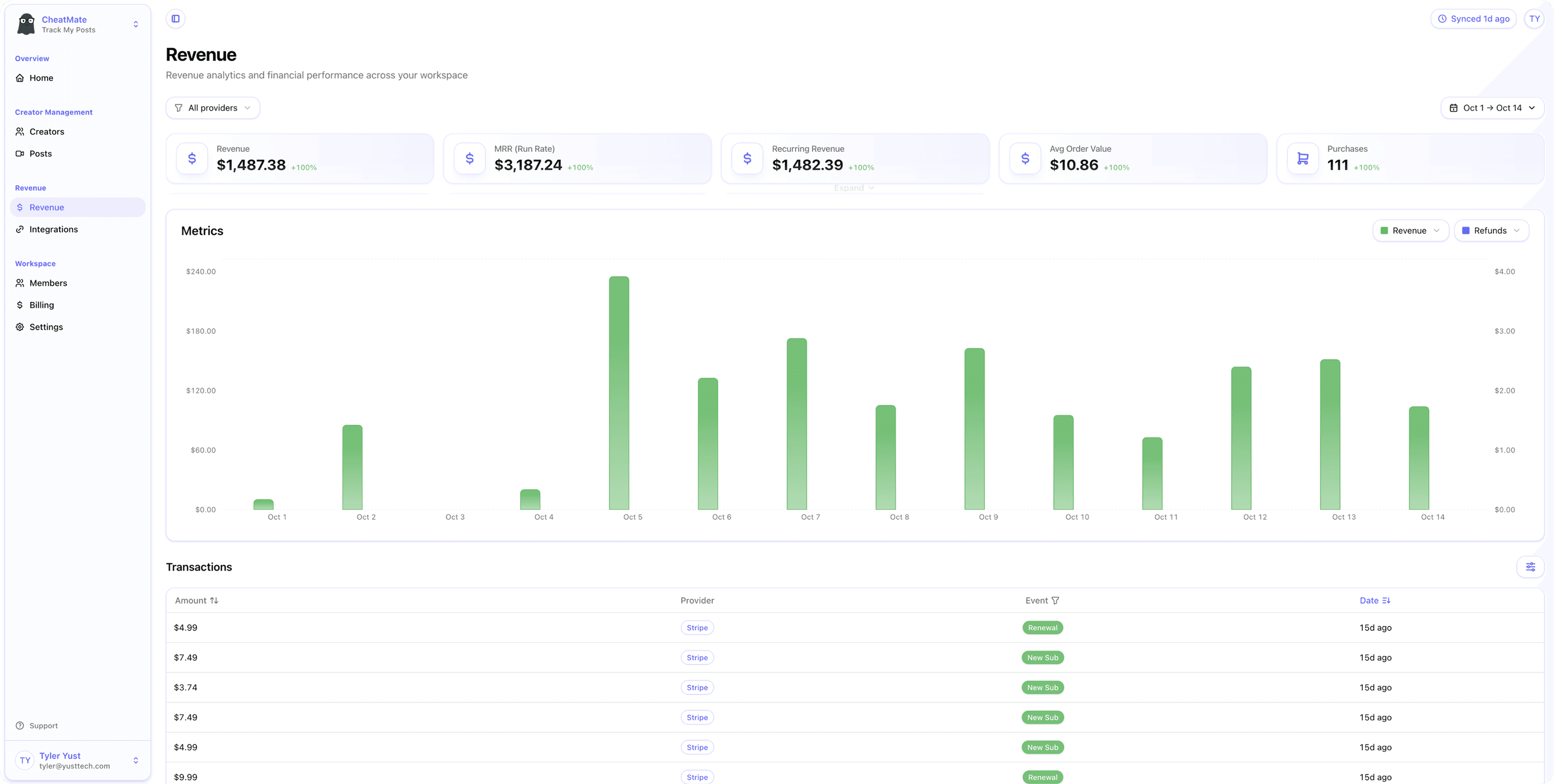Click the Synced 1d ago status button

(1473, 18)
